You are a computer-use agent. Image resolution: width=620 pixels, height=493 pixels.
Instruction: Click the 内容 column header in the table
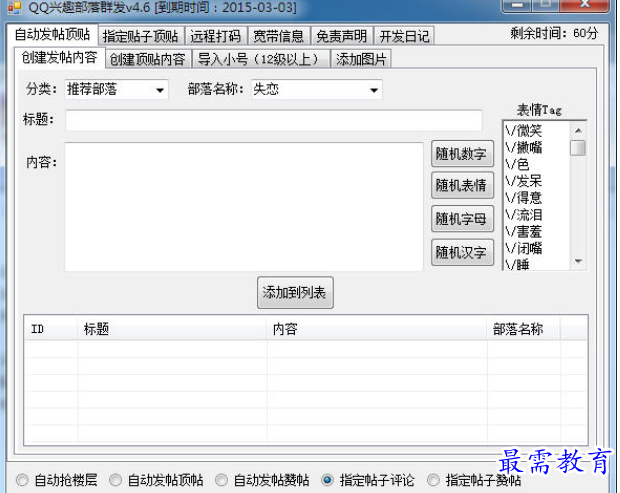pyautogui.click(x=377, y=329)
